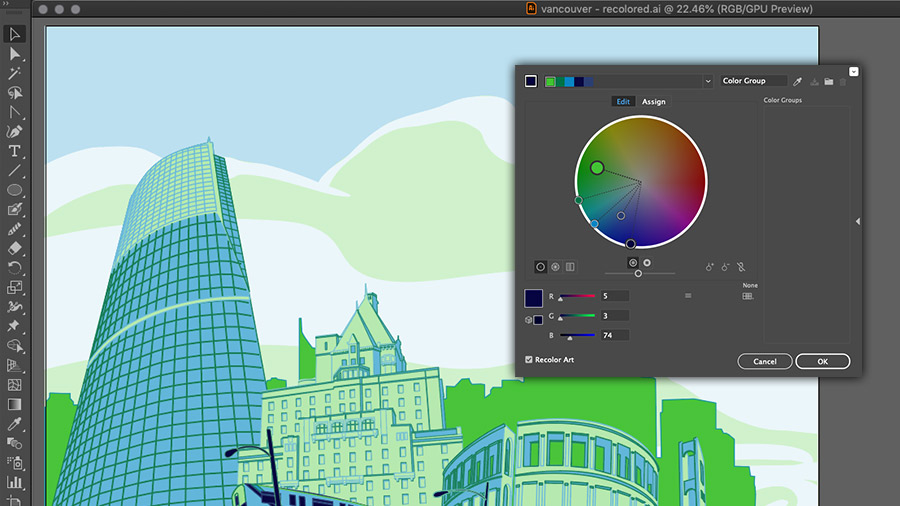This screenshot has height=506, width=900.
Task: Pick the Ellipse shape tool
Action: click(15, 190)
